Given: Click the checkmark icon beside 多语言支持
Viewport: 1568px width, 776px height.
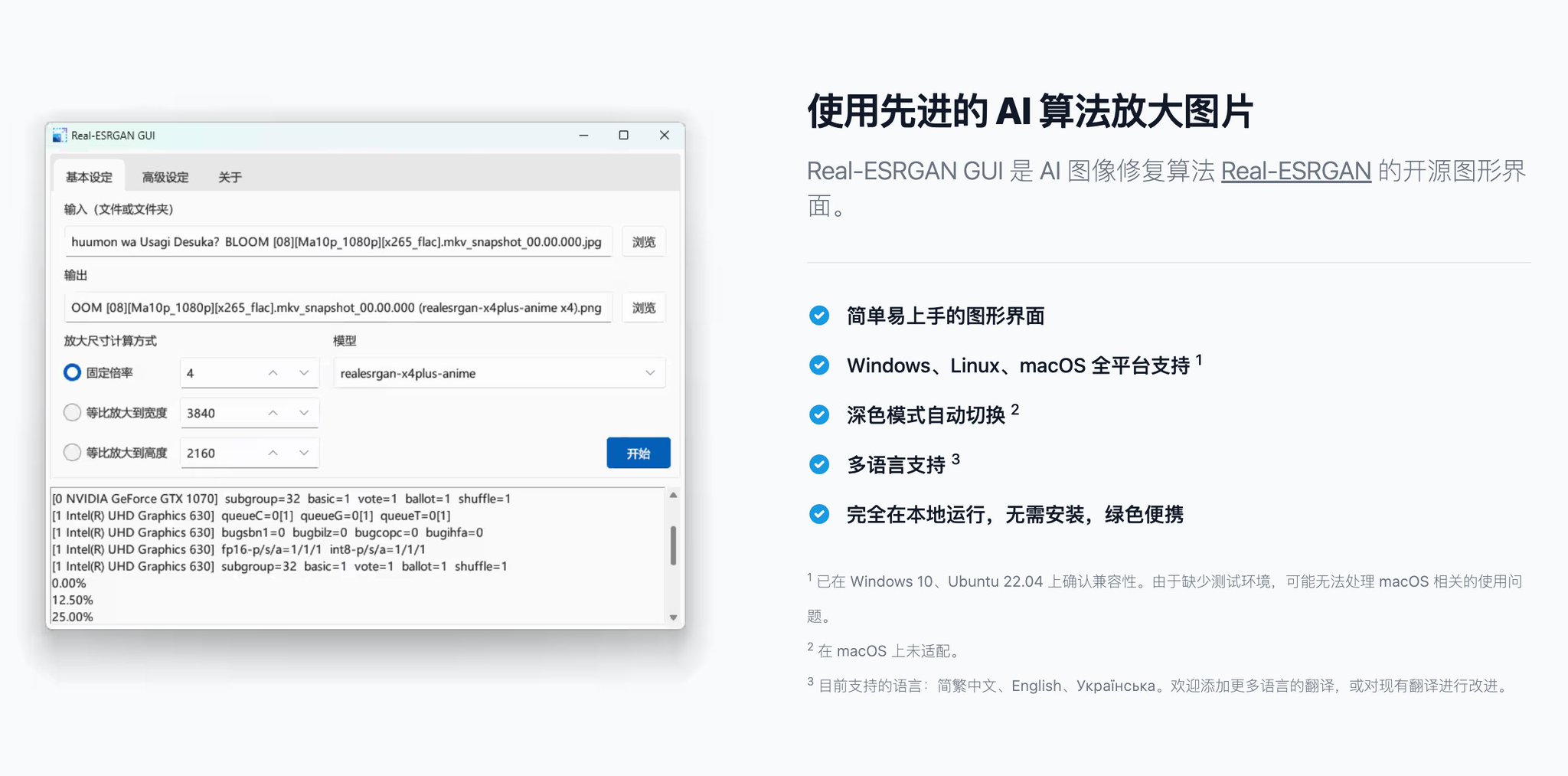Looking at the screenshot, I should point(819,464).
